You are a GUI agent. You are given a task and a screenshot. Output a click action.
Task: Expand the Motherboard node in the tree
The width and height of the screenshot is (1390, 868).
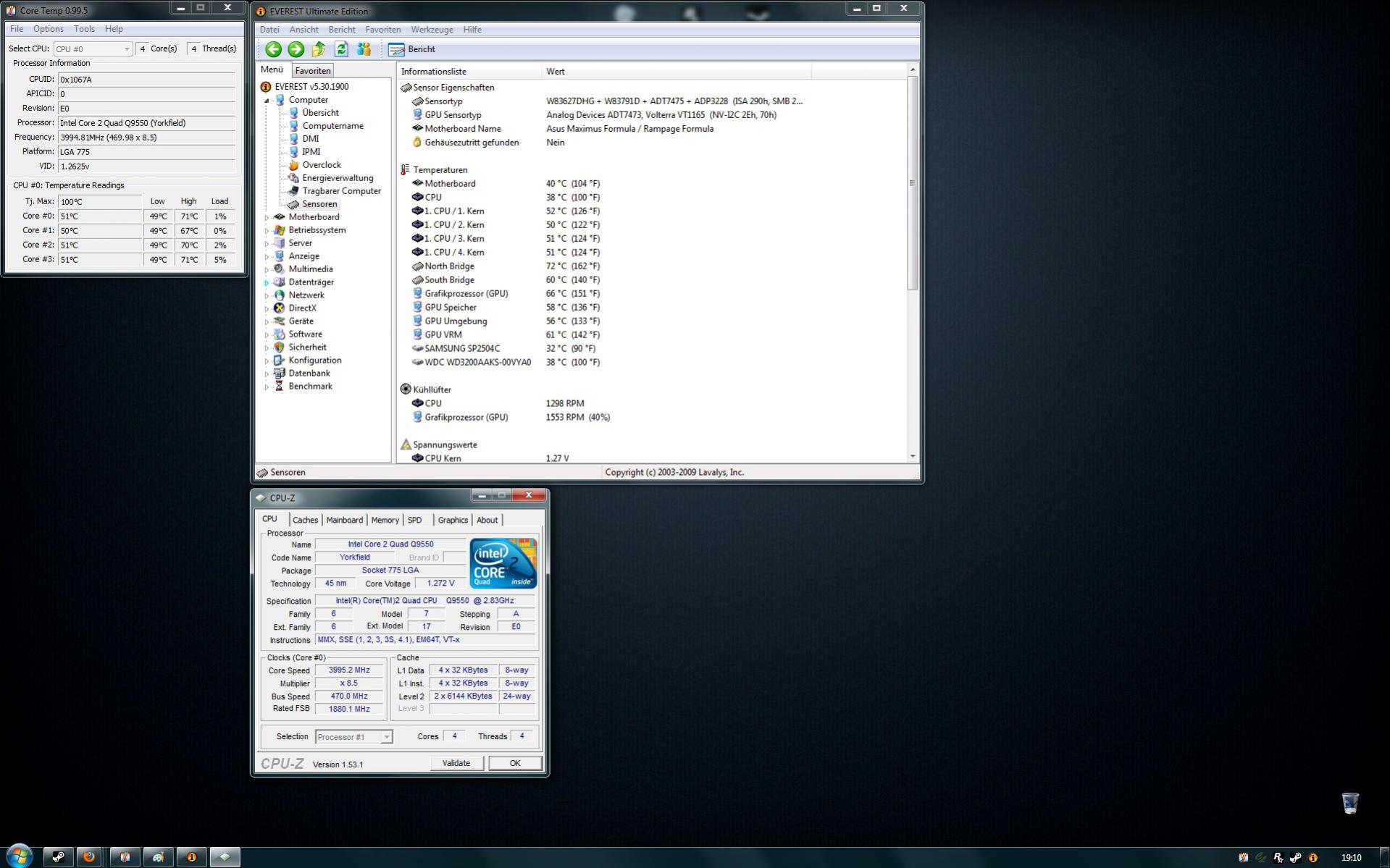point(267,217)
